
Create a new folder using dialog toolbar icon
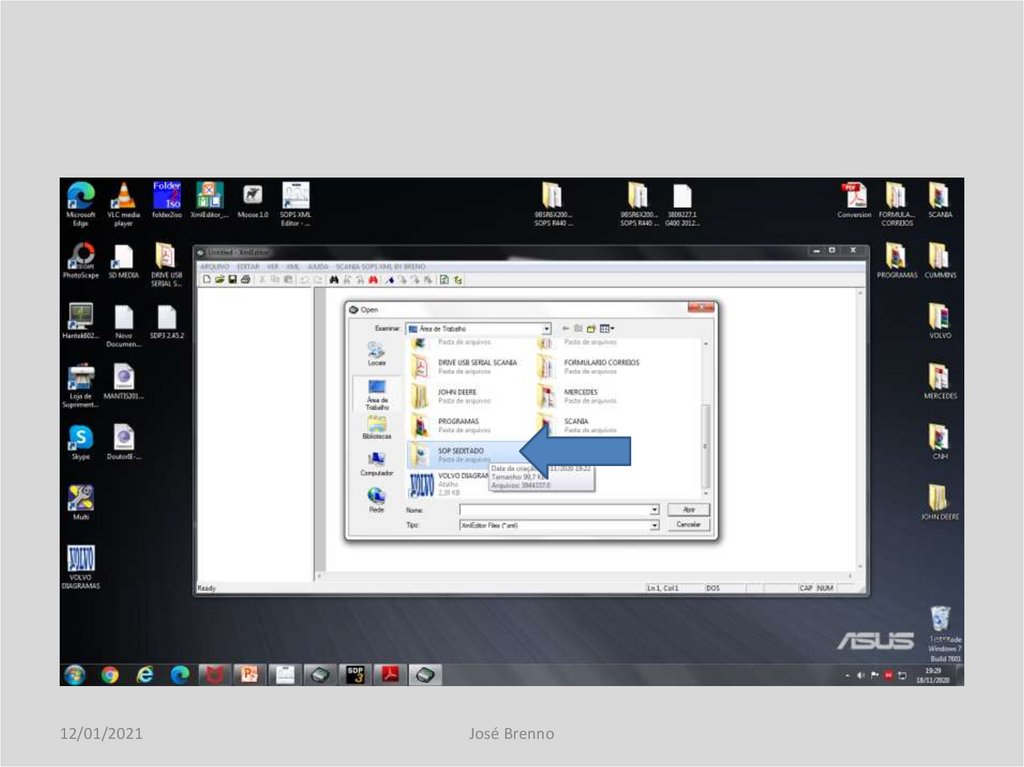pos(591,328)
